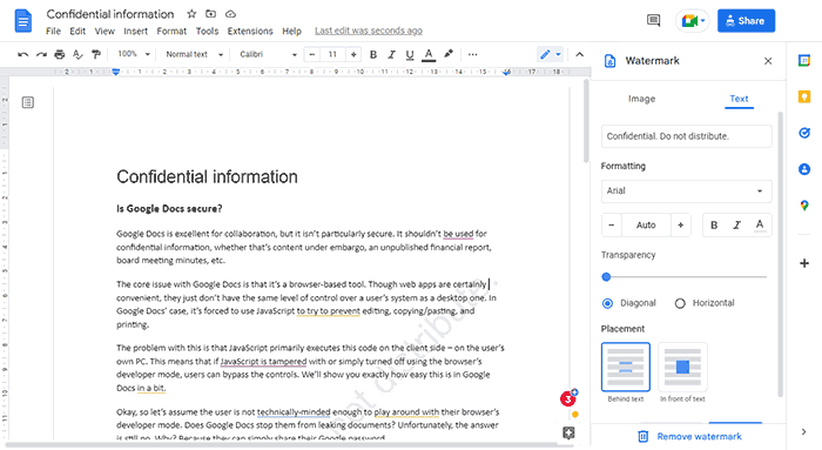Open Last edit was seconds ago link
Image resolution: width=822 pixels, height=450 pixels.
pos(369,30)
